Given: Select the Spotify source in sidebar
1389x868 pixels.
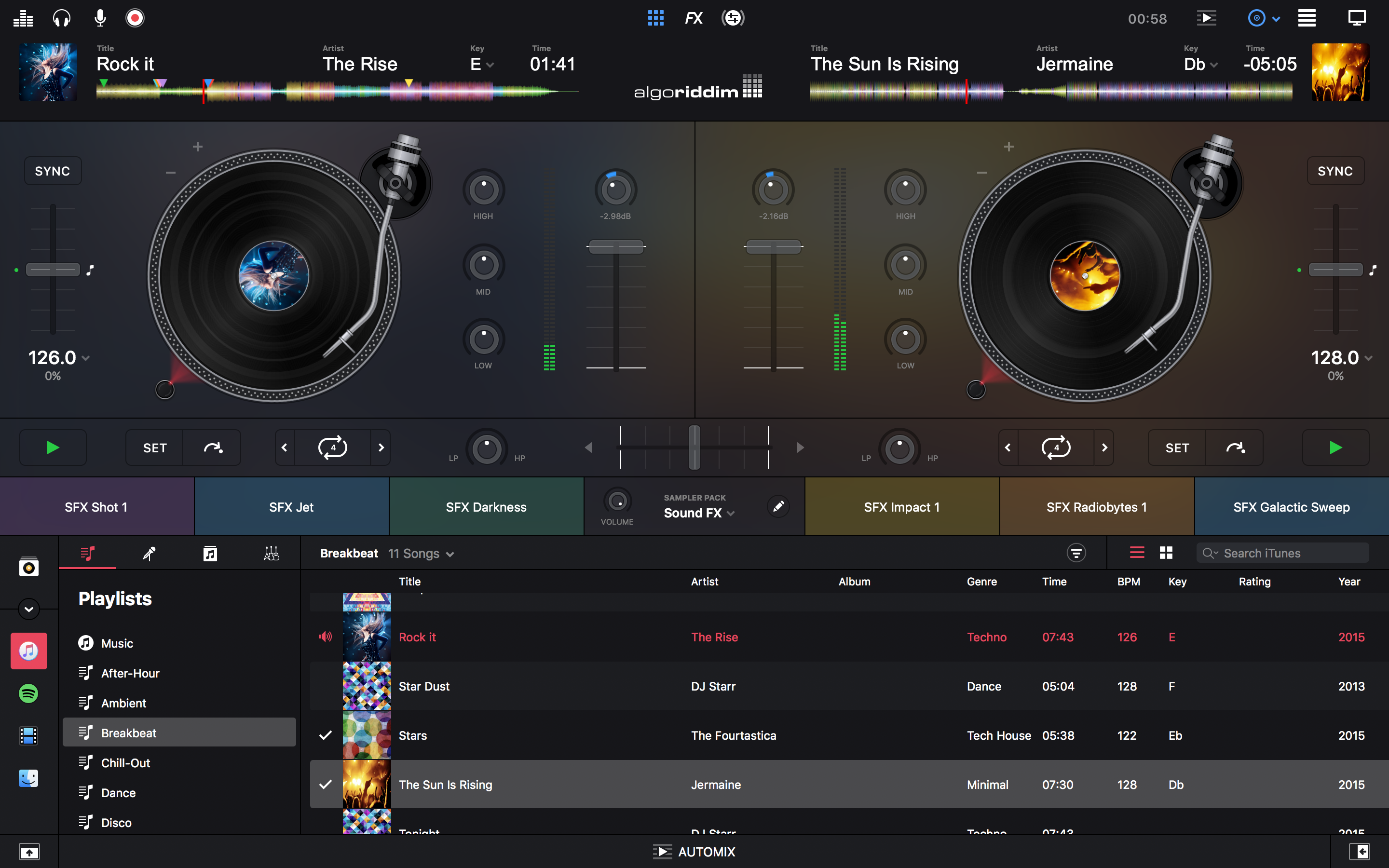Looking at the screenshot, I should click(x=28, y=693).
